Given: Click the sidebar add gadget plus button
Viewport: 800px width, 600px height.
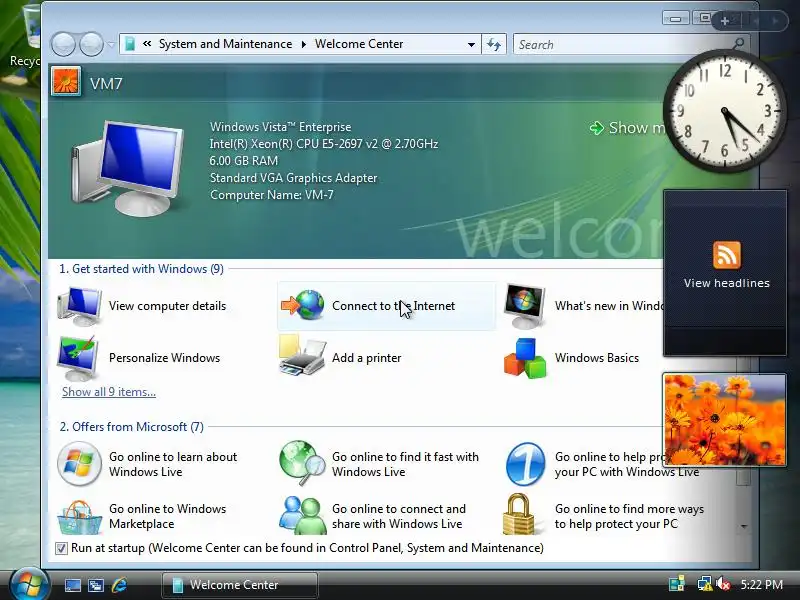Looking at the screenshot, I should pos(724,21).
